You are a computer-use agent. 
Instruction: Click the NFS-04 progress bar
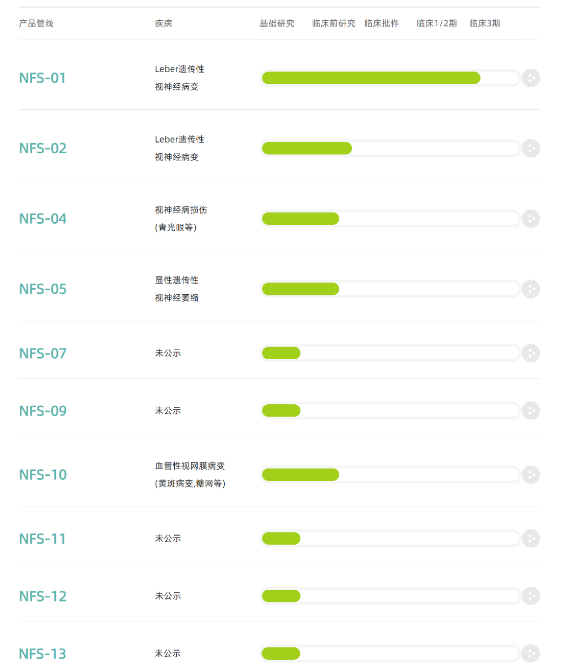[x=390, y=219]
